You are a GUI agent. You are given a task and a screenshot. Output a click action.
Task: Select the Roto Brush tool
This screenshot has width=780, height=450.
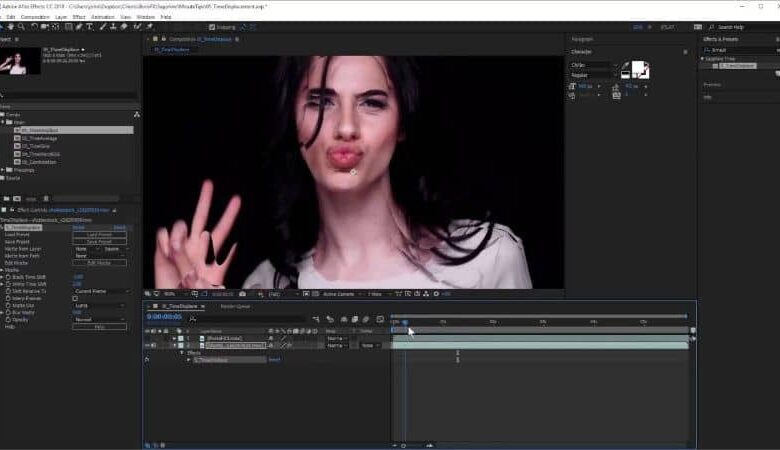tap(138, 27)
